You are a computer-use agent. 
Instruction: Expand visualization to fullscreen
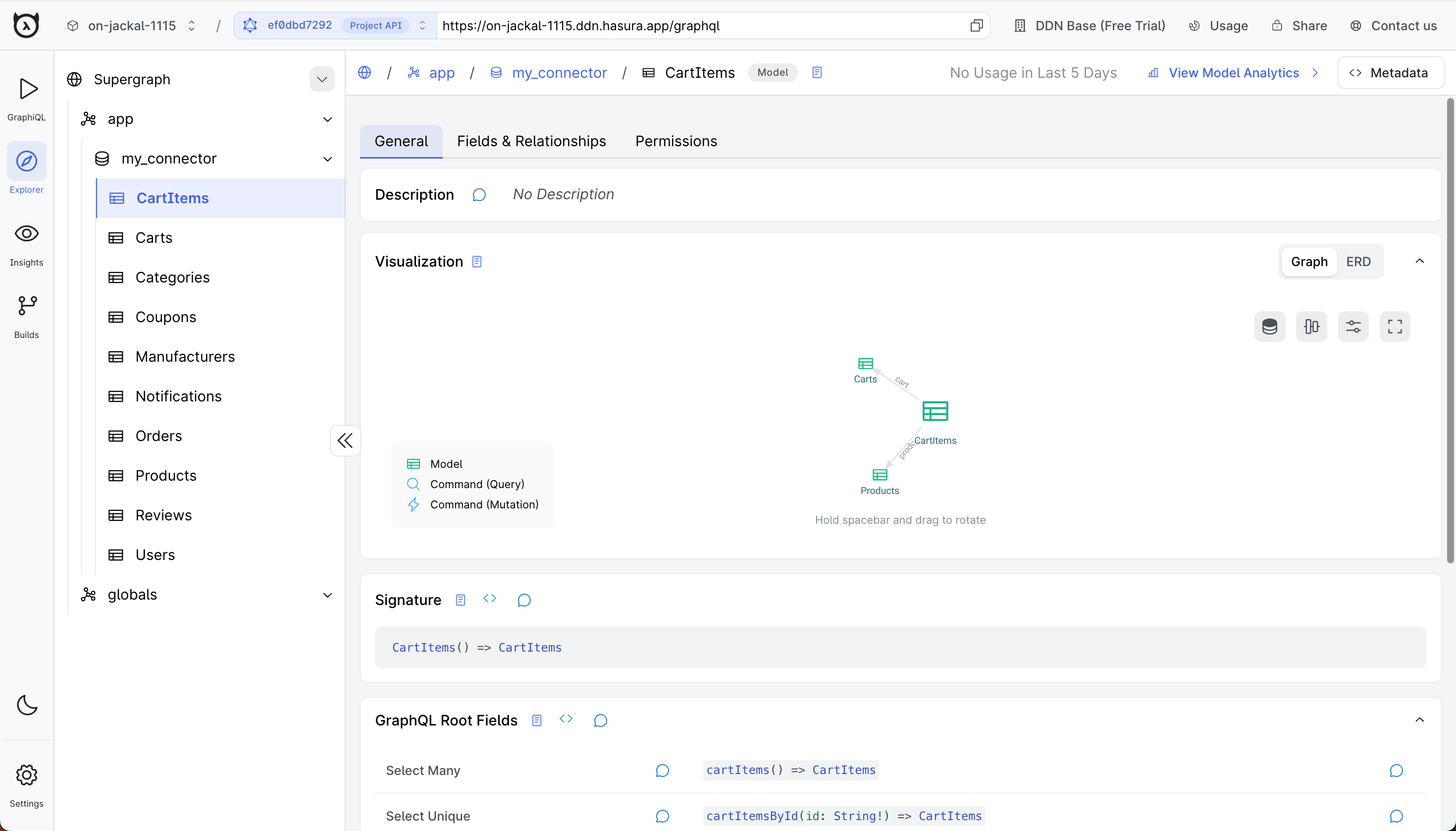[1395, 327]
